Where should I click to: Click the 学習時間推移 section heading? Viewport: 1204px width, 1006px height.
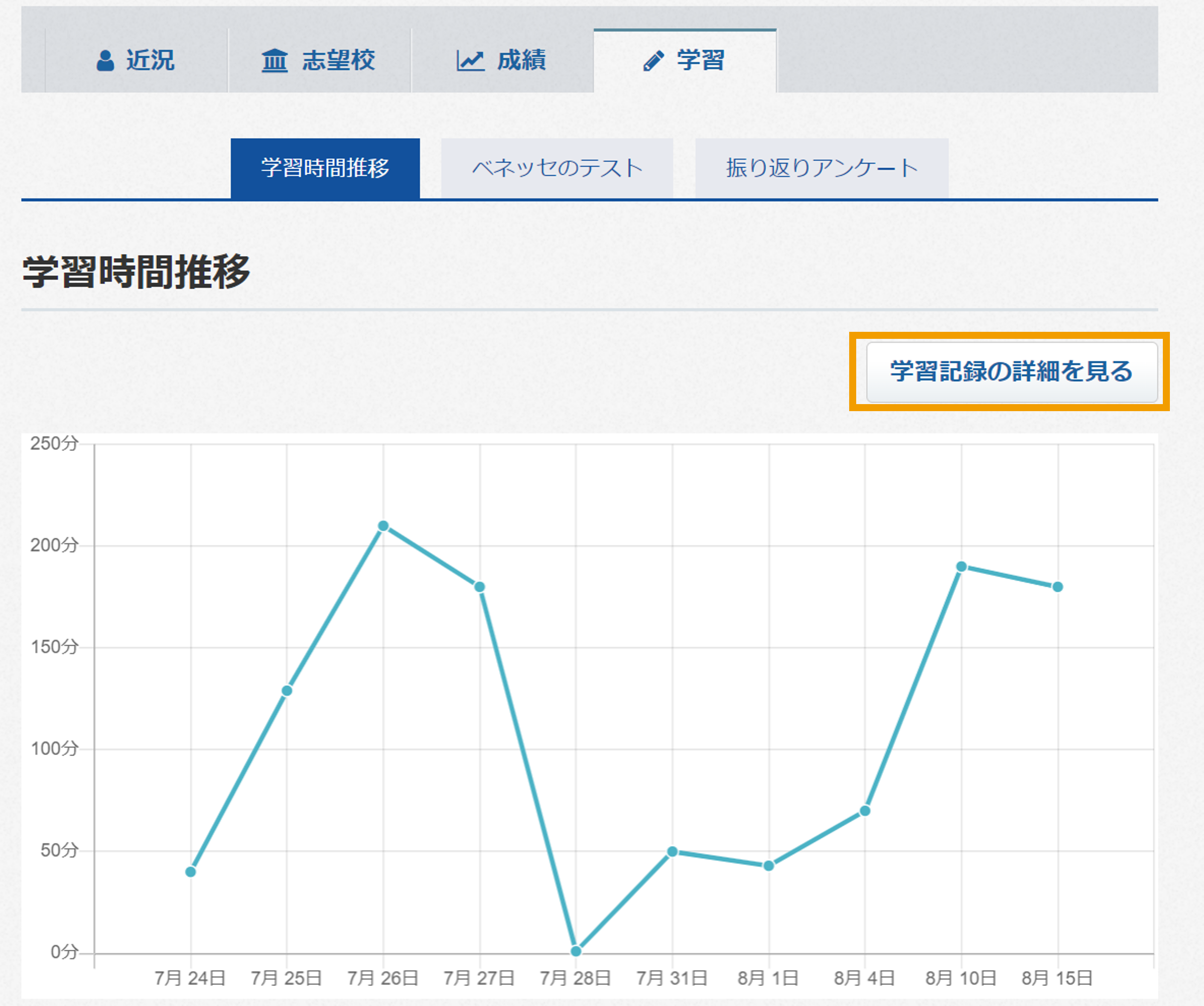tap(137, 271)
